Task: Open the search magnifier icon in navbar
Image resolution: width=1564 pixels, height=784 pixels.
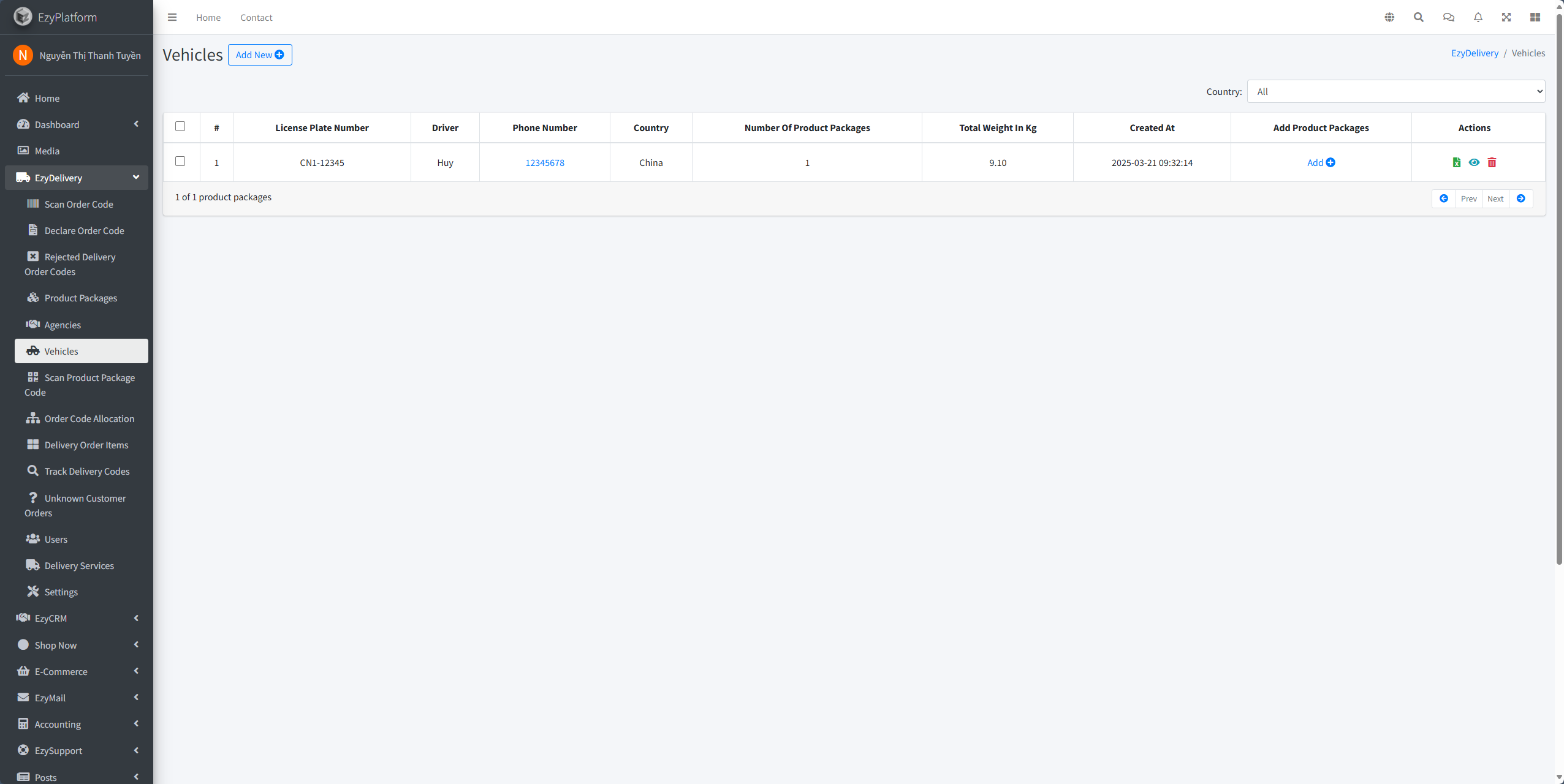Action: (x=1419, y=17)
